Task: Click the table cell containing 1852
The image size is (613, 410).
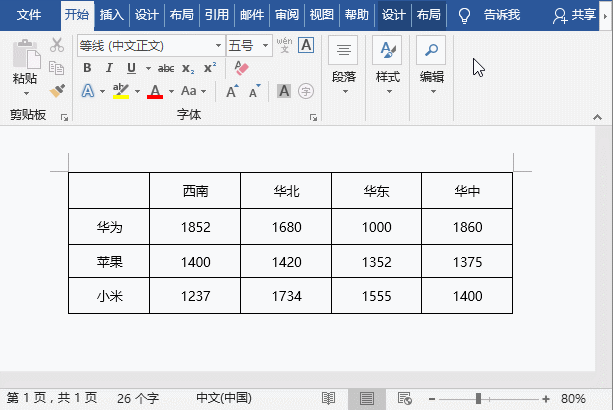Action: click(x=195, y=227)
